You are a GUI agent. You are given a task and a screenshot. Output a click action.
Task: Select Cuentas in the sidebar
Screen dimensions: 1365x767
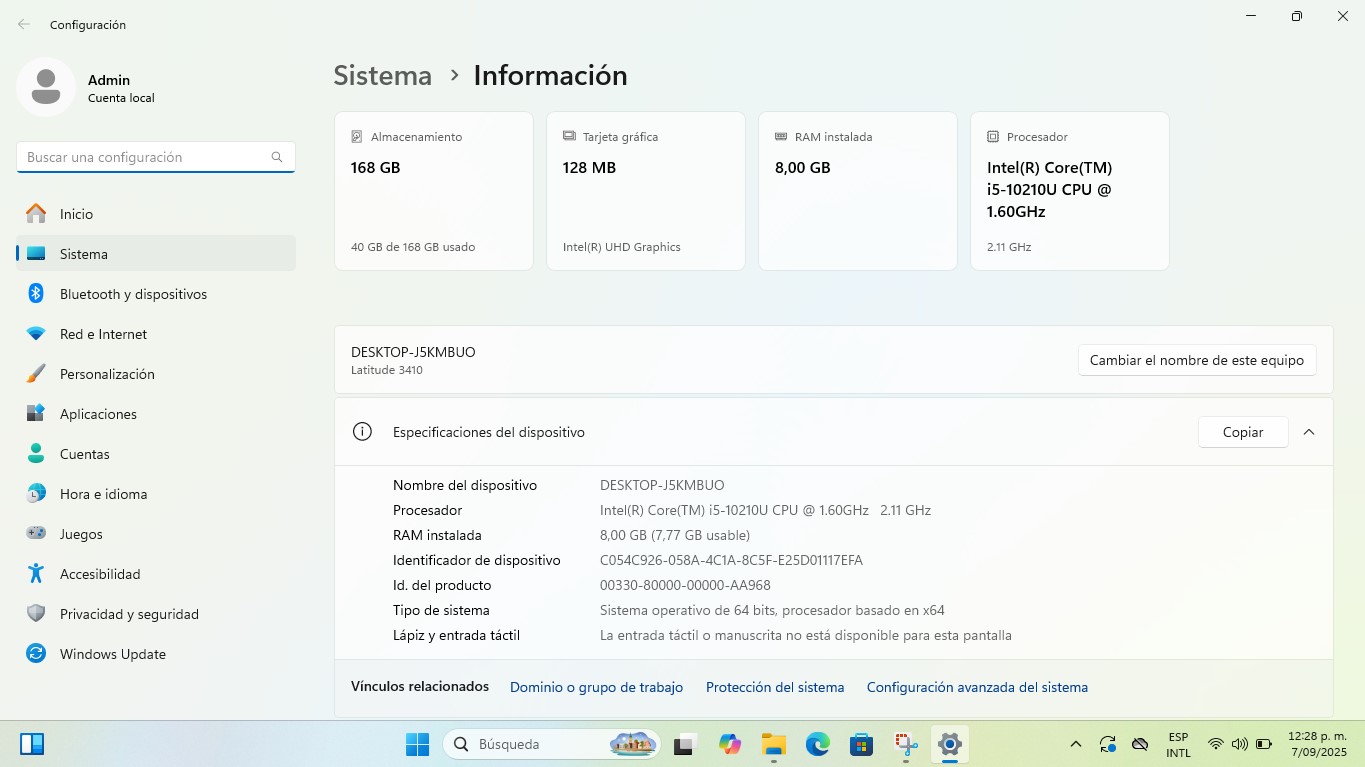point(85,454)
